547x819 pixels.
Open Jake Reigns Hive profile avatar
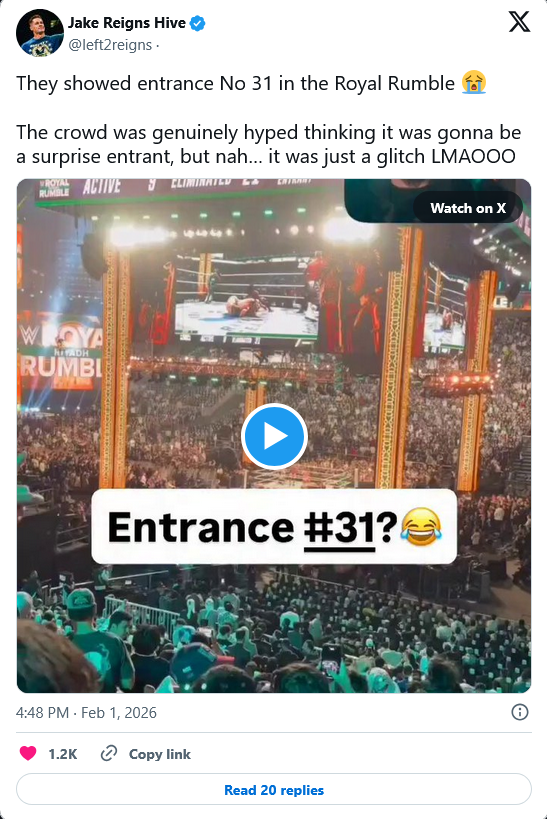[x=40, y=33]
